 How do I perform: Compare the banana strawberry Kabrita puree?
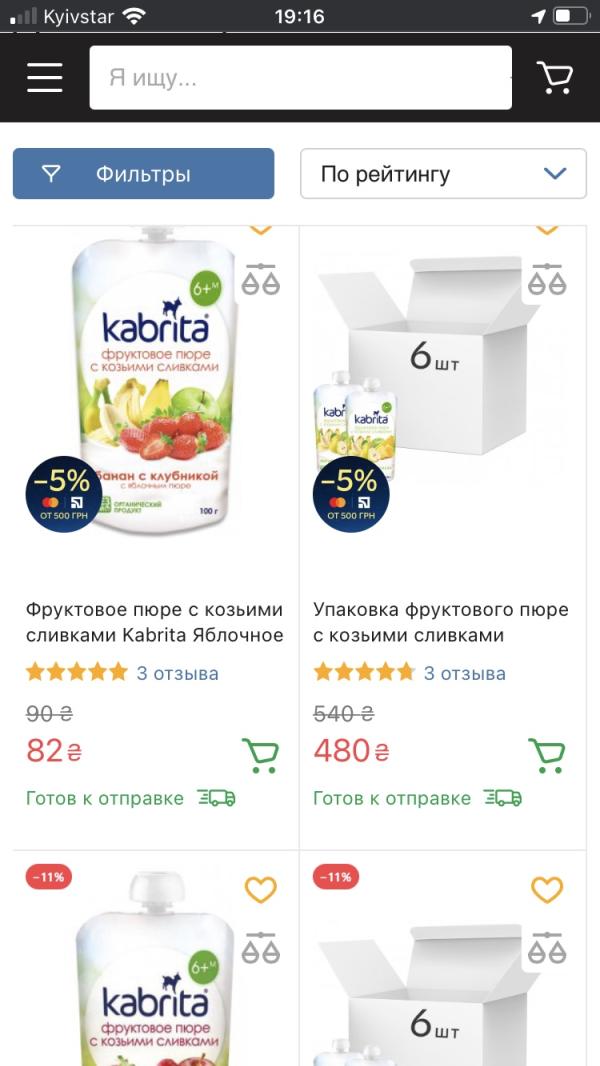261,279
